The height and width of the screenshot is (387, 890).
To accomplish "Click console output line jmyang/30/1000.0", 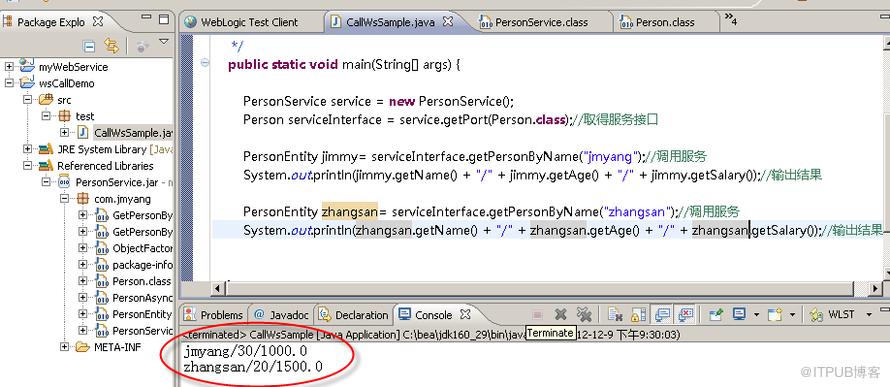I will [245, 351].
